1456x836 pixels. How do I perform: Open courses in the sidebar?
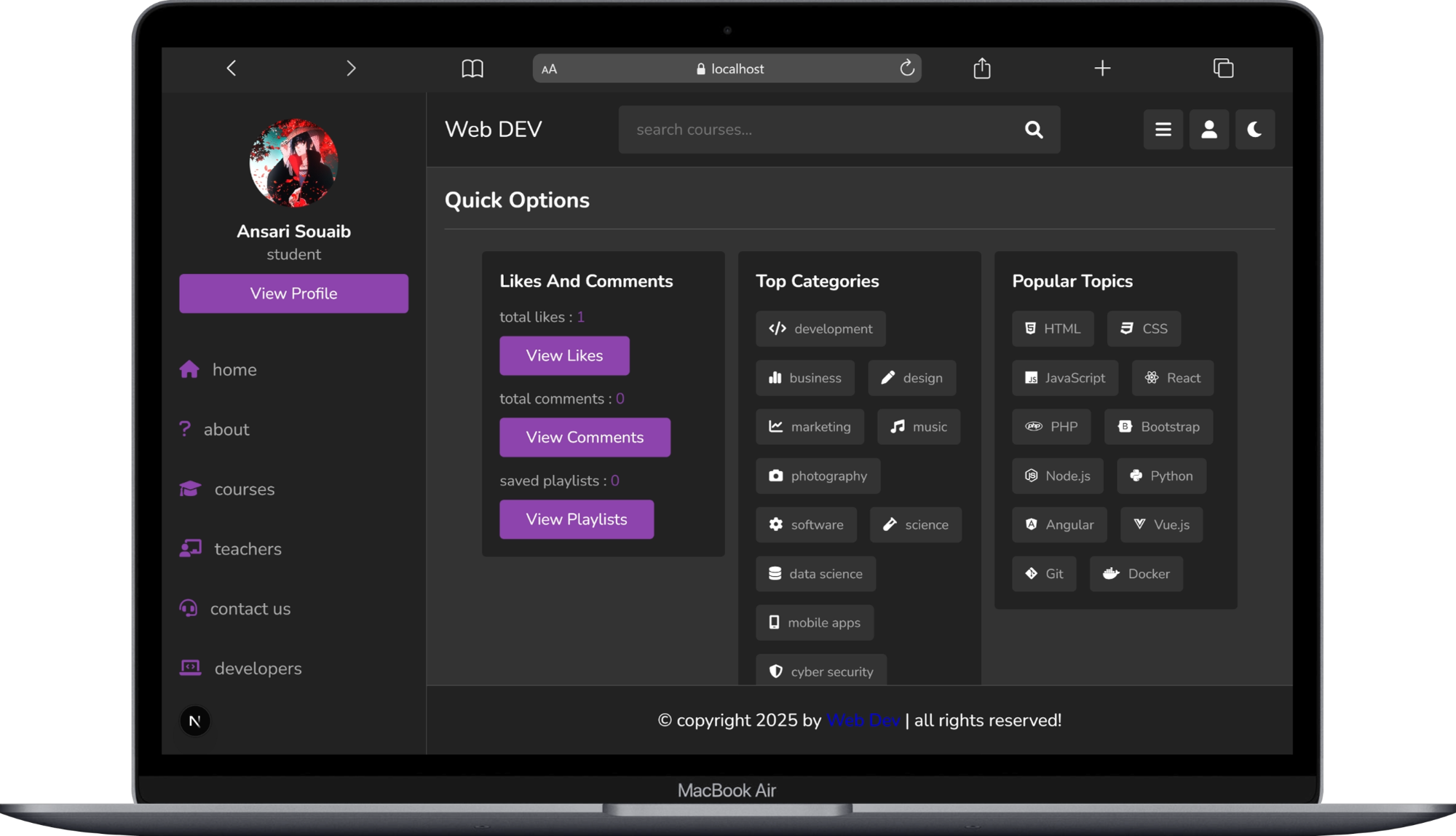point(227,489)
